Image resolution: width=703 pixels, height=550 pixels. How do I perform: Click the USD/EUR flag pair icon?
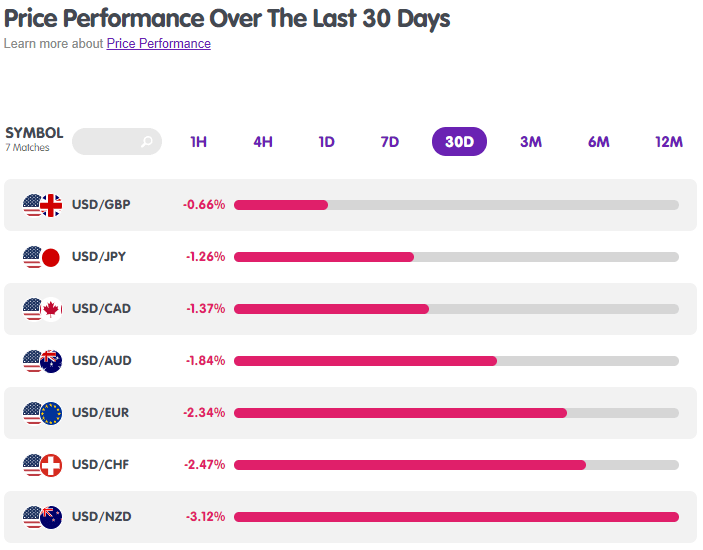43,413
